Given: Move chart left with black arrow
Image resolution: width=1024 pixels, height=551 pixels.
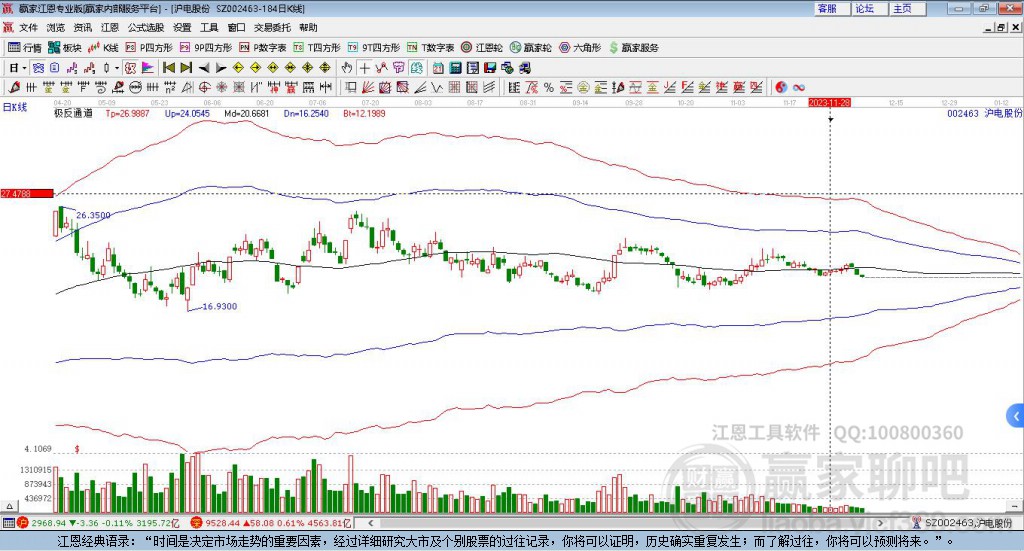Looking at the screenshot, I should click(x=204, y=68).
